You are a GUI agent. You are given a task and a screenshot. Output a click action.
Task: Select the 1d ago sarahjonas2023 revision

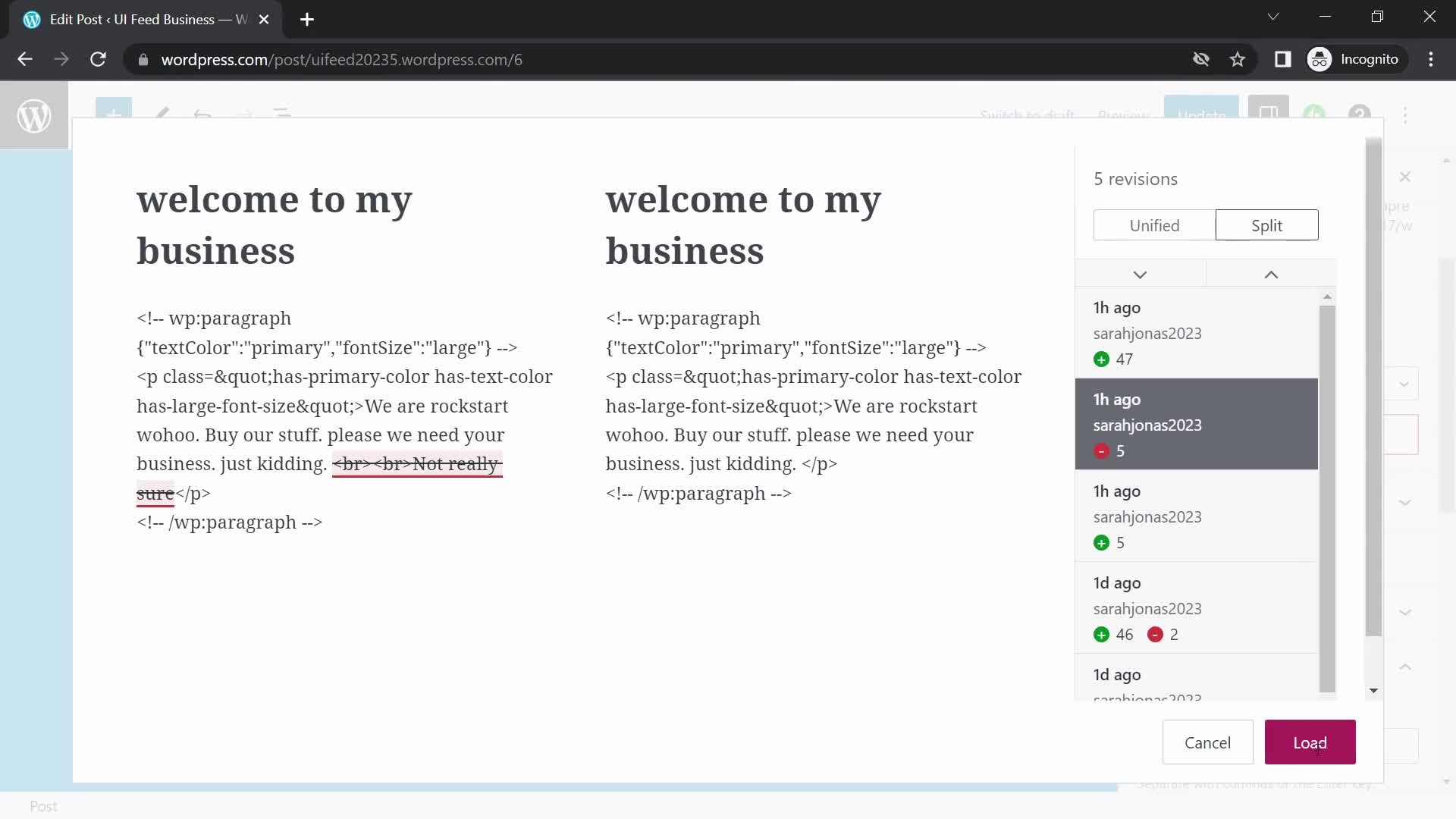point(1196,608)
